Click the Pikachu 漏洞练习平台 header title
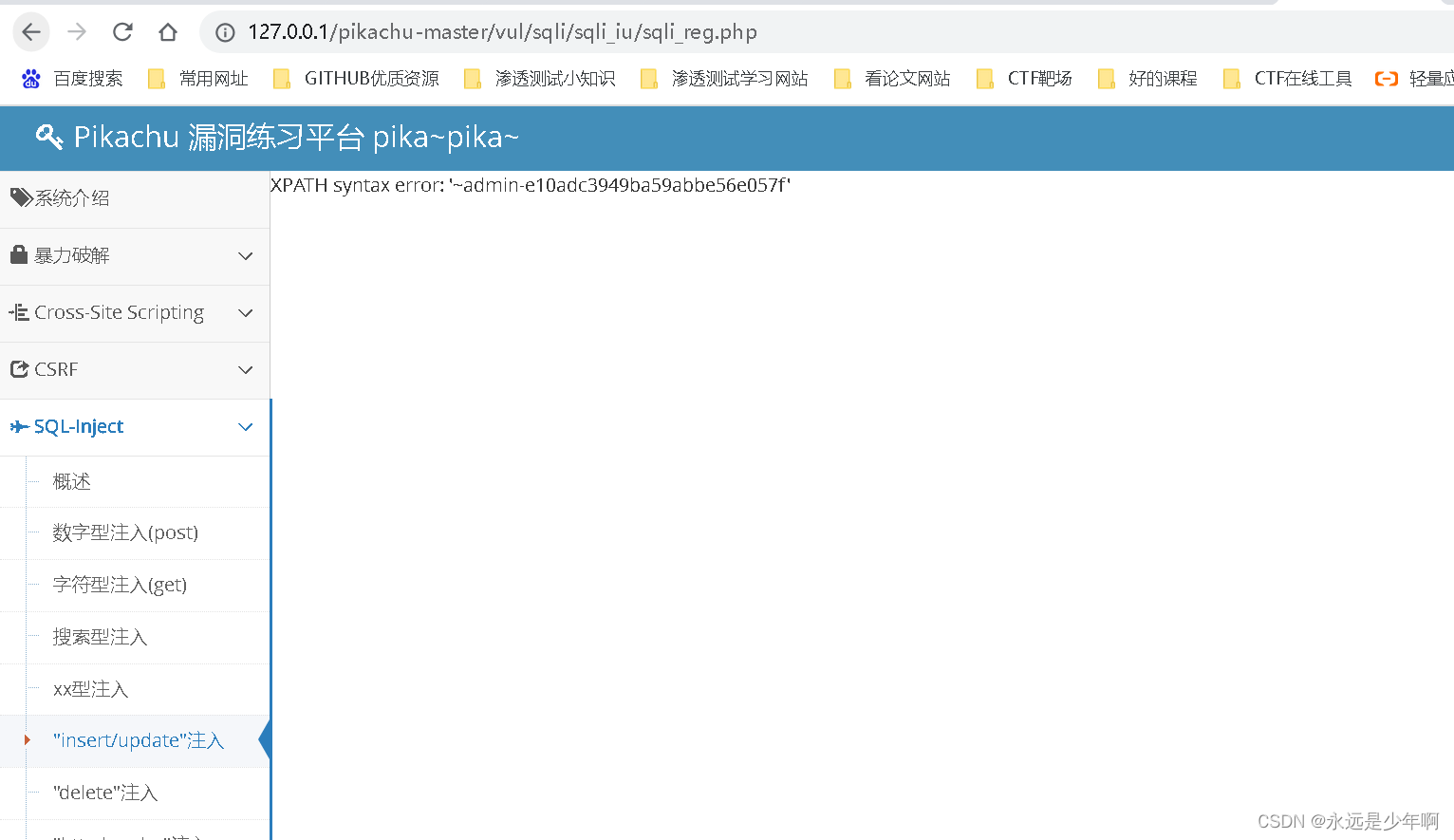The height and width of the screenshot is (840, 1454). (296, 138)
